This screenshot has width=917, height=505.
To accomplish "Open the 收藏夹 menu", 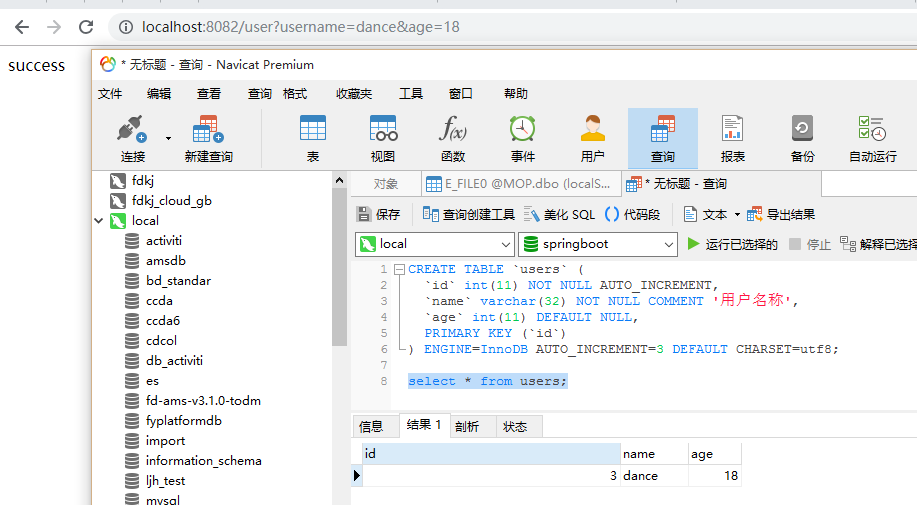I will tap(354, 94).
